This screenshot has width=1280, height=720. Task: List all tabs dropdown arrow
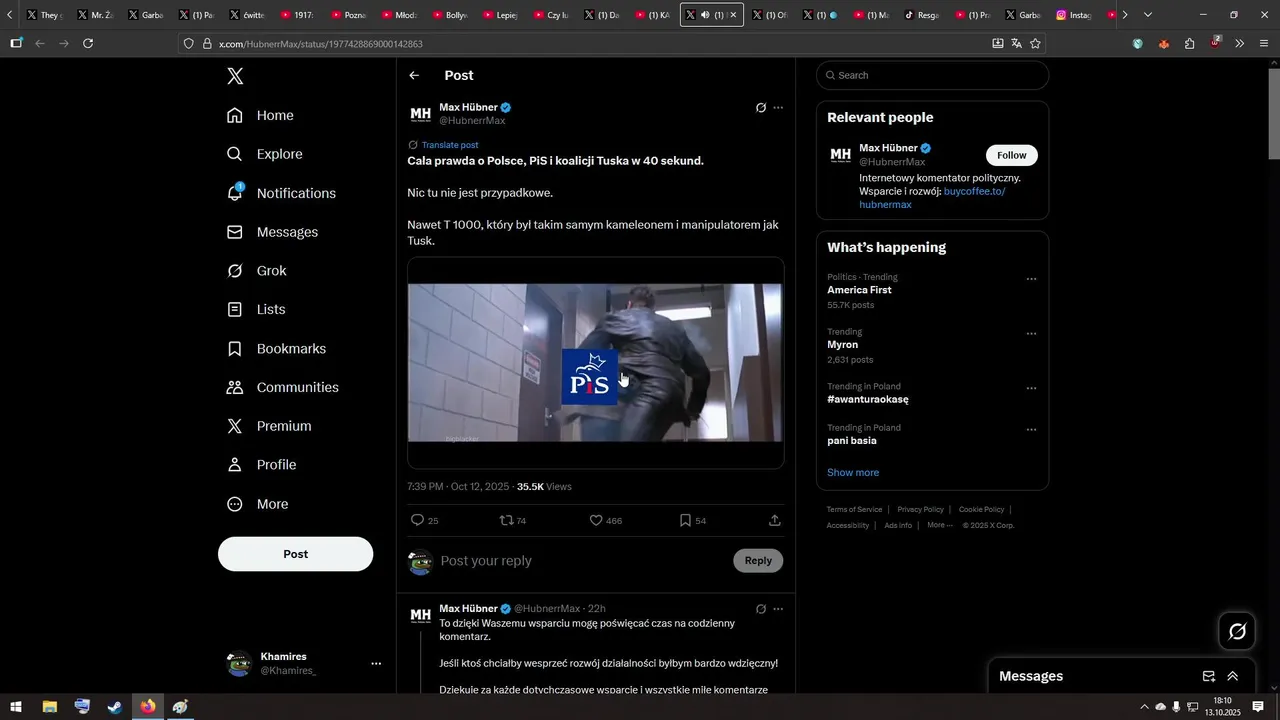[x=1148, y=15]
